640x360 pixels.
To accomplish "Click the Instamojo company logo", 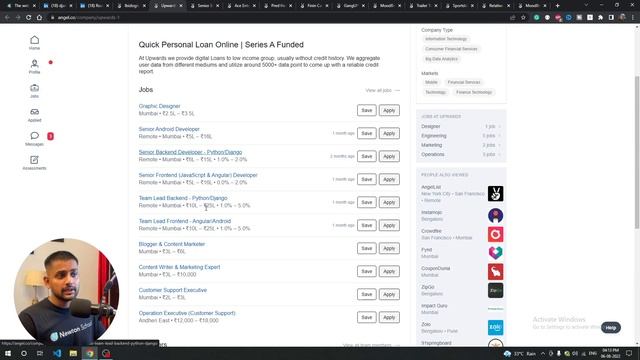I will coord(496,216).
